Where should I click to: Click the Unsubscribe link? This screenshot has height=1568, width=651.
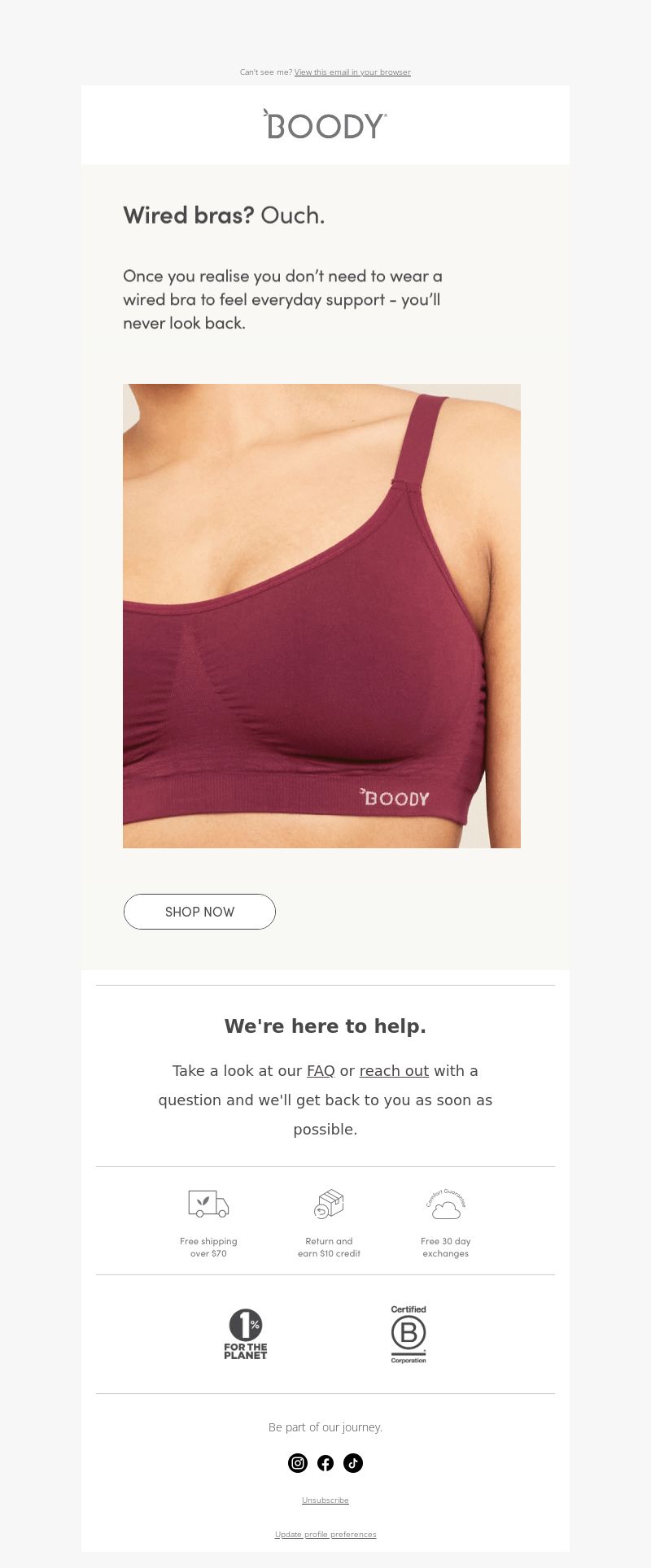coord(325,1500)
